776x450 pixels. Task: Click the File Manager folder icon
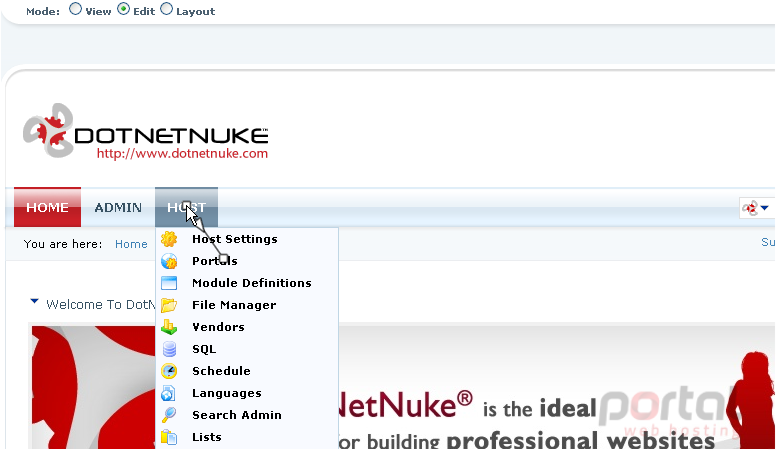(x=169, y=305)
